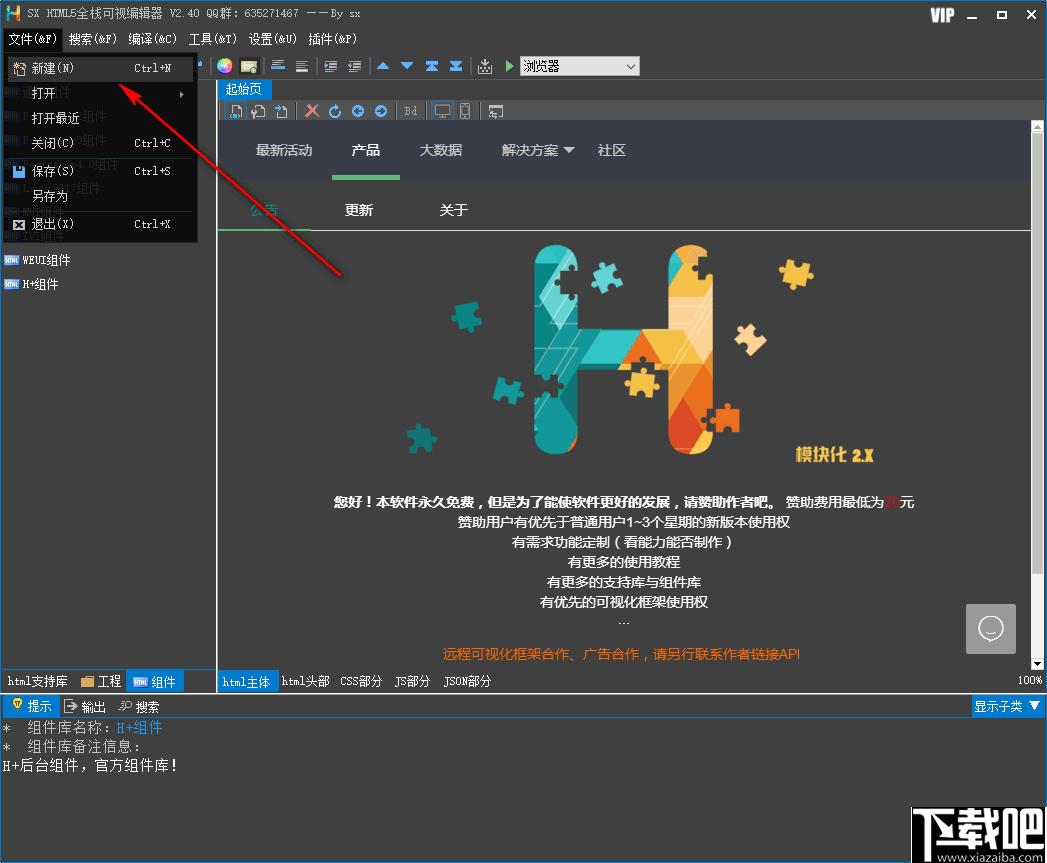Open the color wheel picker

tap(224, 65)
